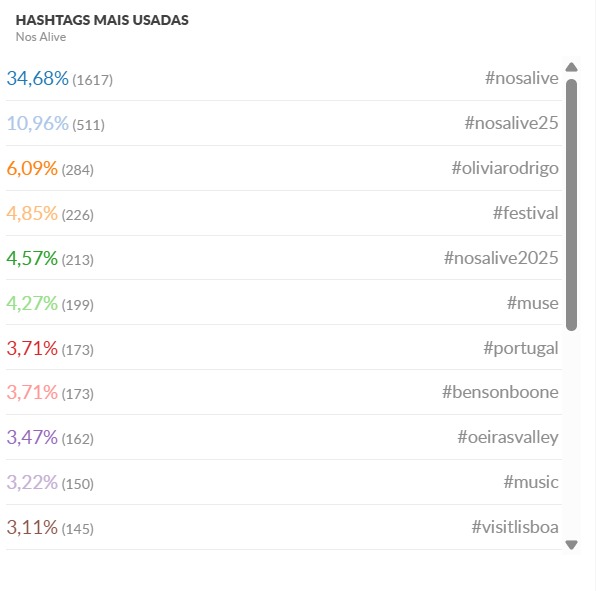596x591 pixels.
Task: Open the #visitlisboa hashtag
Action: tap(515, 528)
